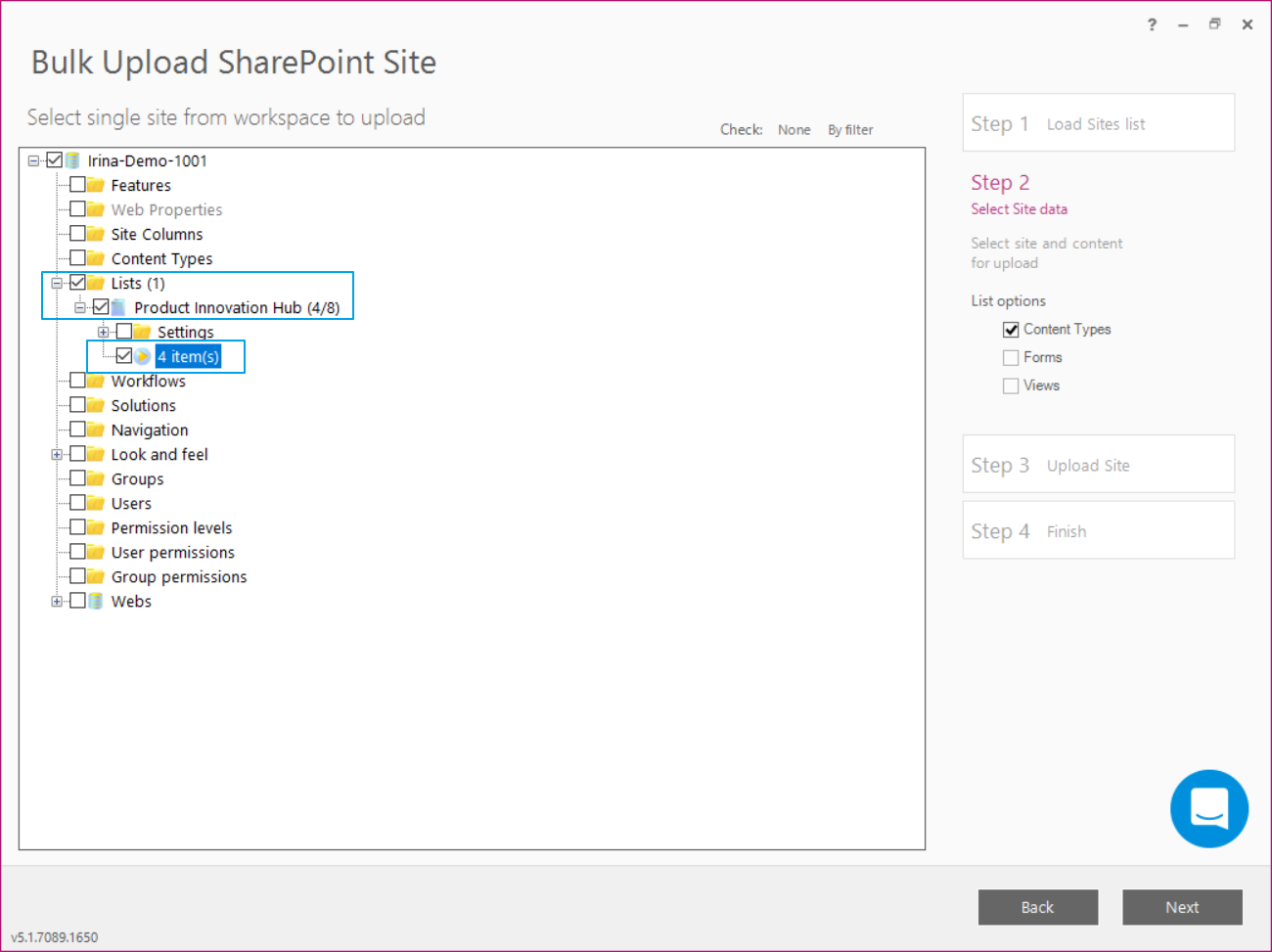Click the Webs database icon
The image size is (1272, 952).
click(x=94, y=600)
